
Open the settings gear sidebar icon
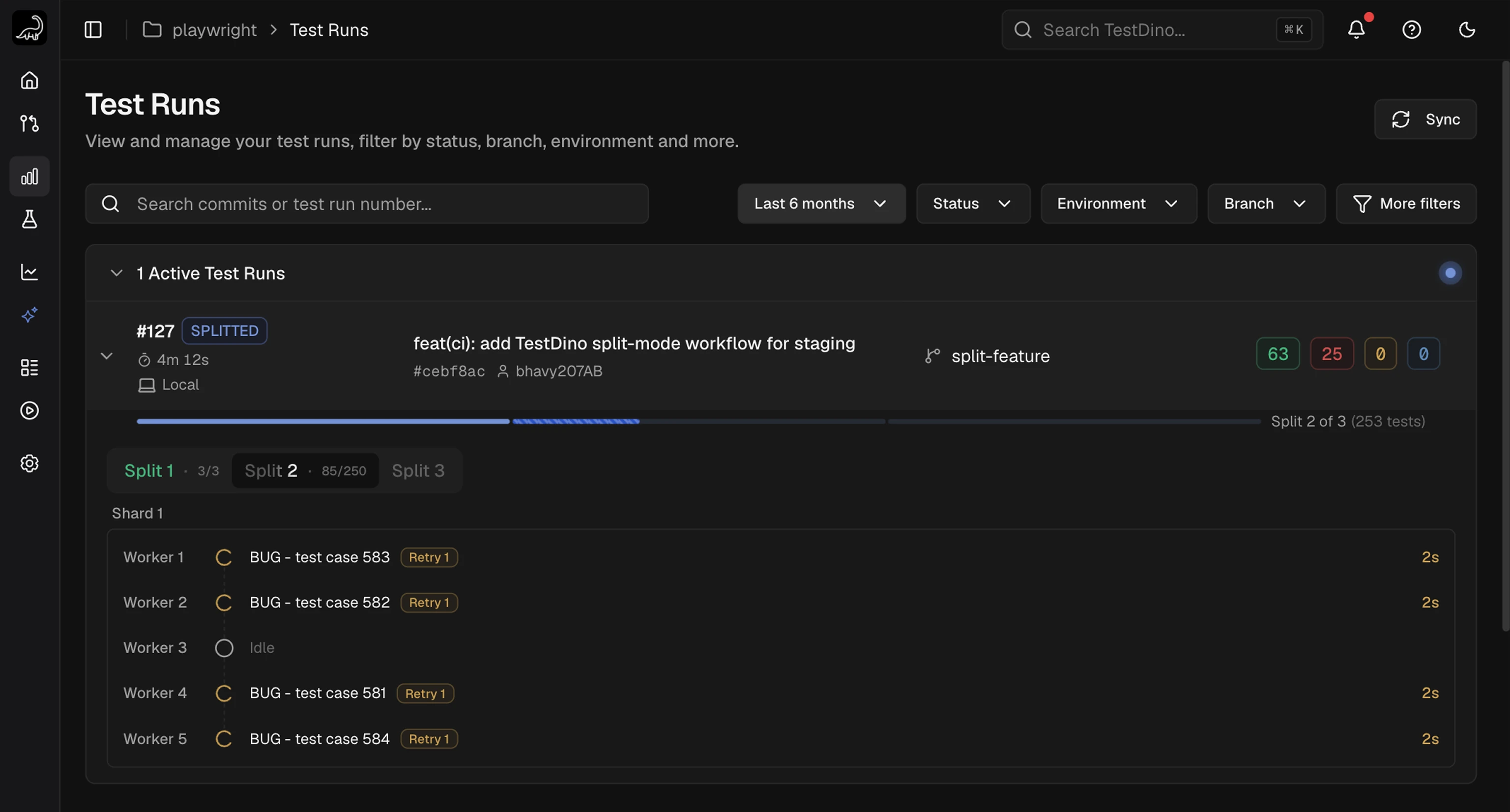(29, 463)
